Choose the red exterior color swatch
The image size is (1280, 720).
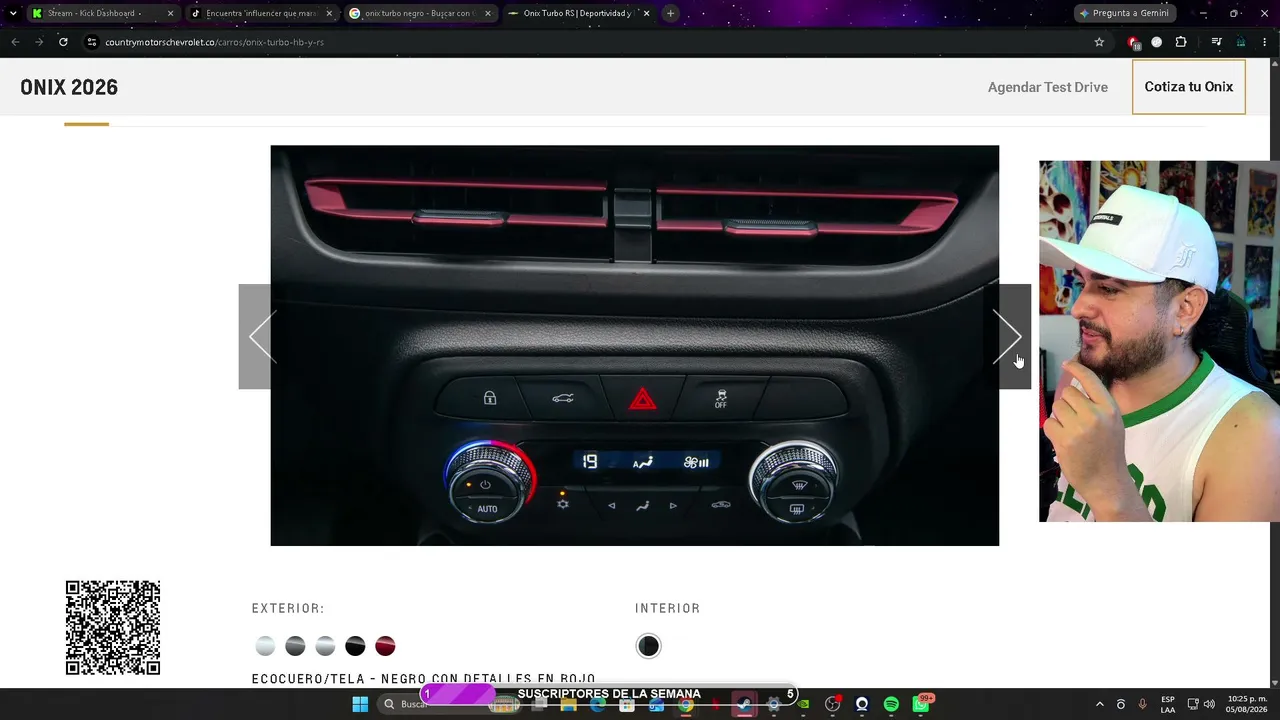click(x=385, y=646)
